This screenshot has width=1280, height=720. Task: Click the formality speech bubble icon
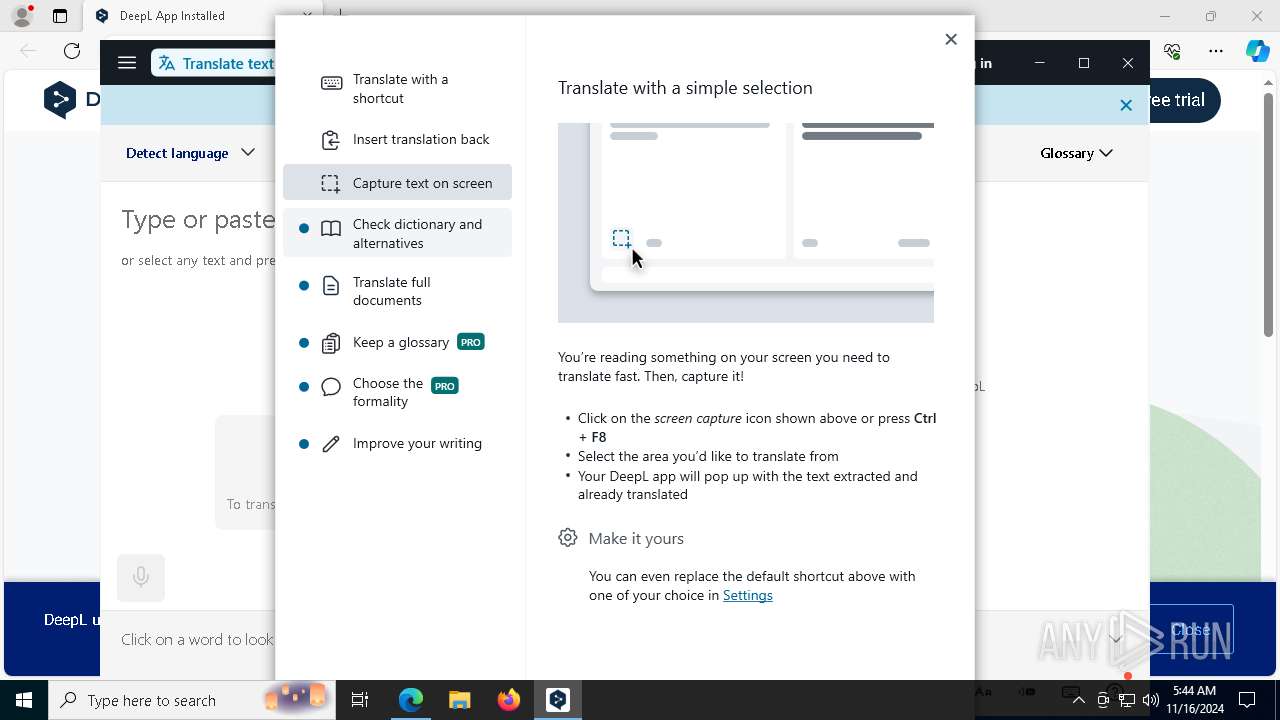331,387
